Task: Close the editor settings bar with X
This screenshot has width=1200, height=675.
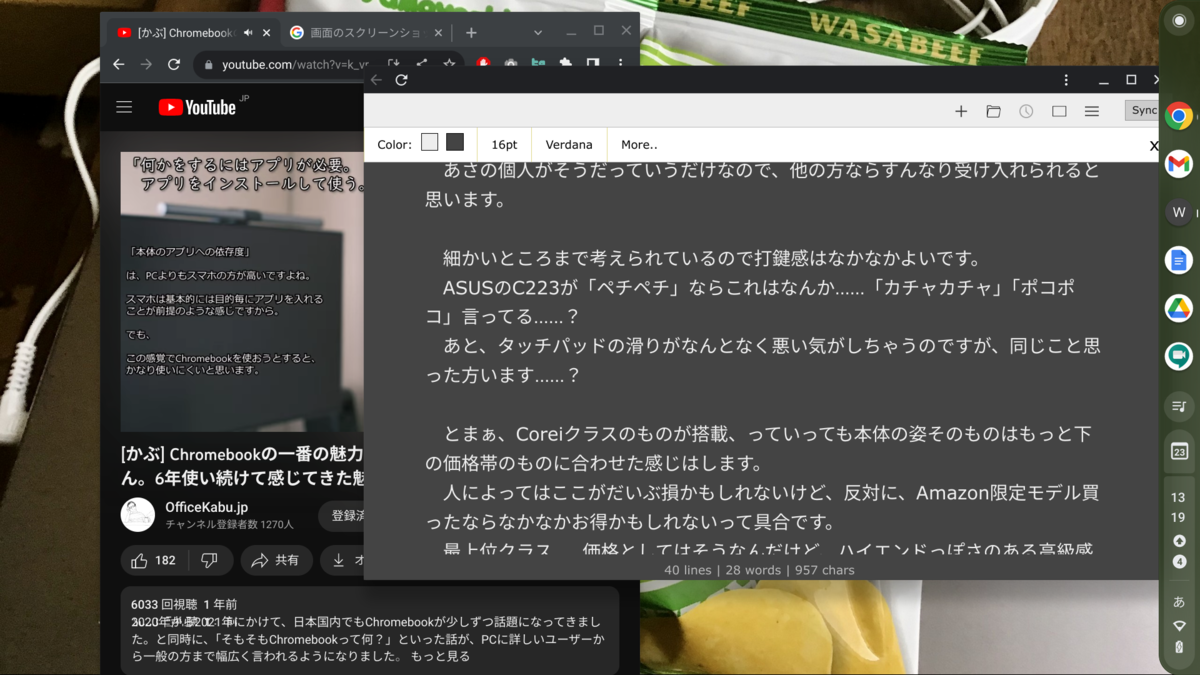Action: pos(1153,146)
